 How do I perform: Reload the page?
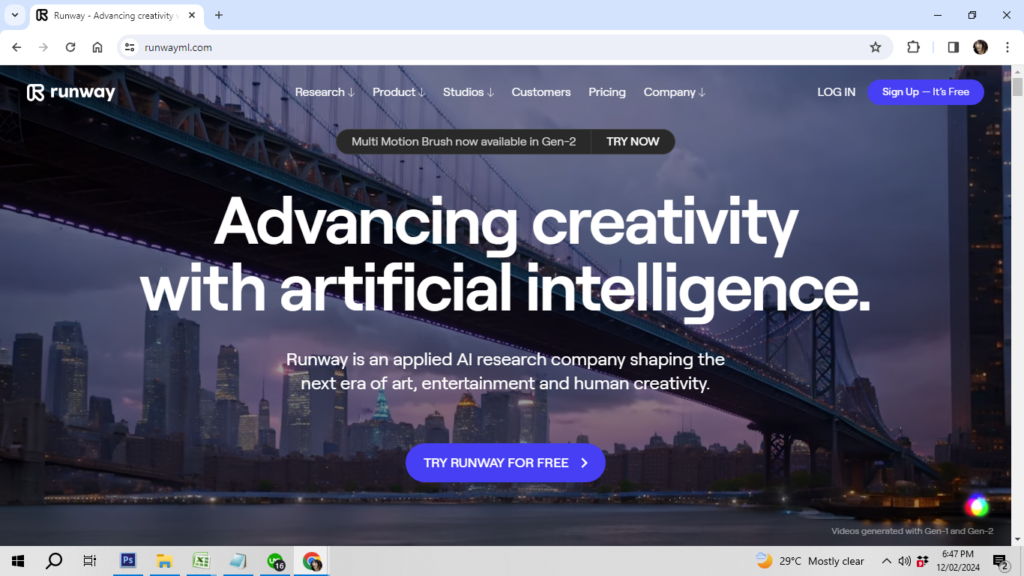coord(70,47)
